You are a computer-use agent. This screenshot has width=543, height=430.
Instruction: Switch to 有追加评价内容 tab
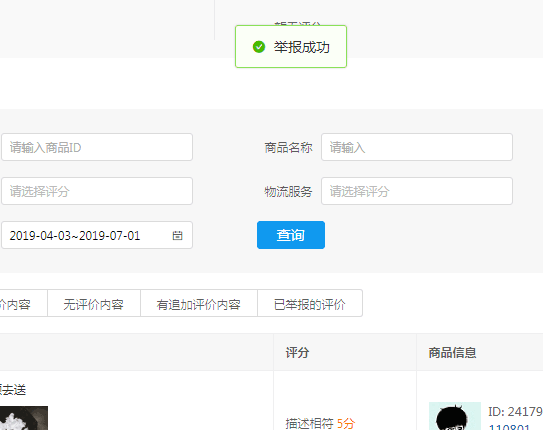coord(199,305)
